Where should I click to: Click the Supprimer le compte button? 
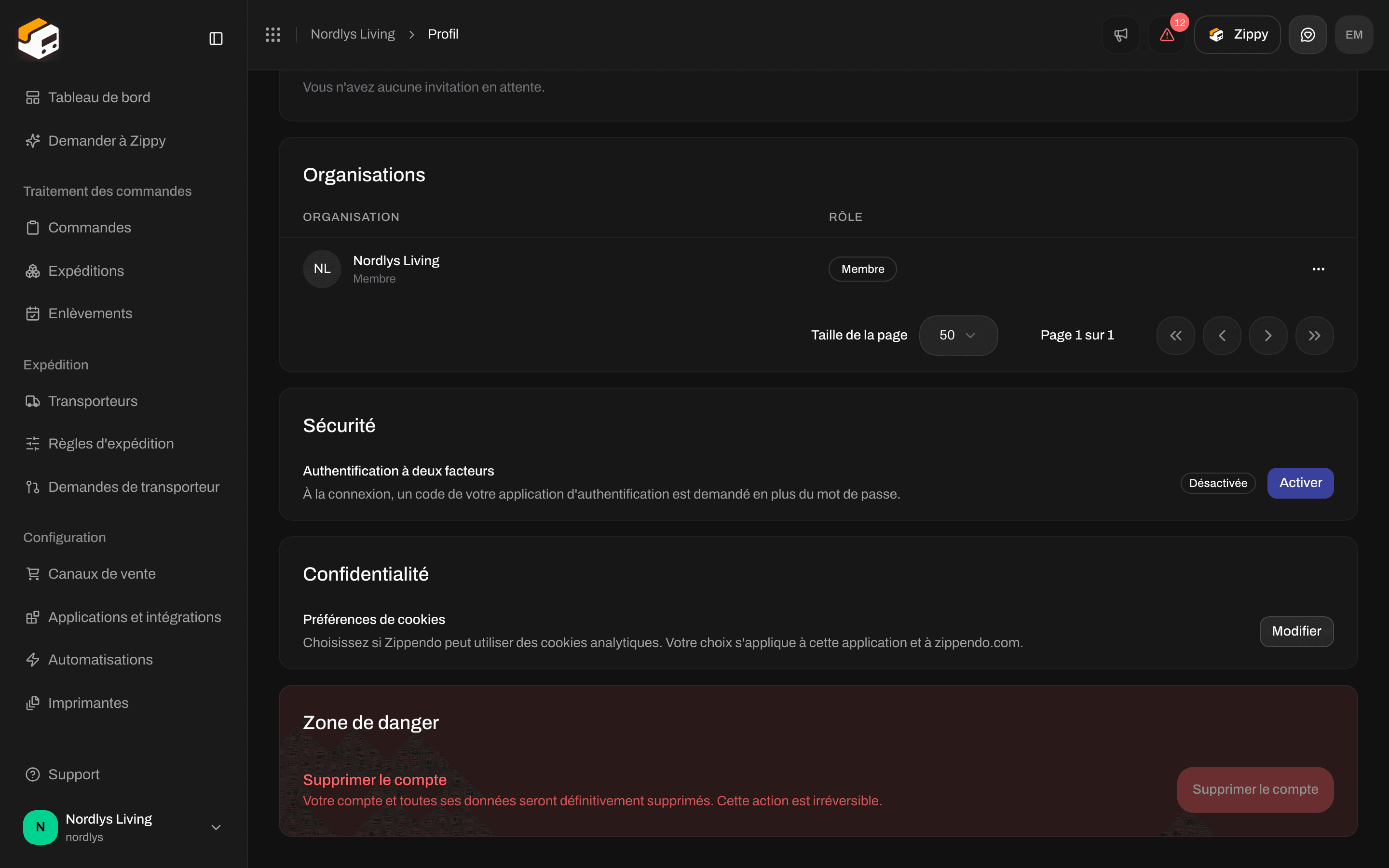(1255, 789)
